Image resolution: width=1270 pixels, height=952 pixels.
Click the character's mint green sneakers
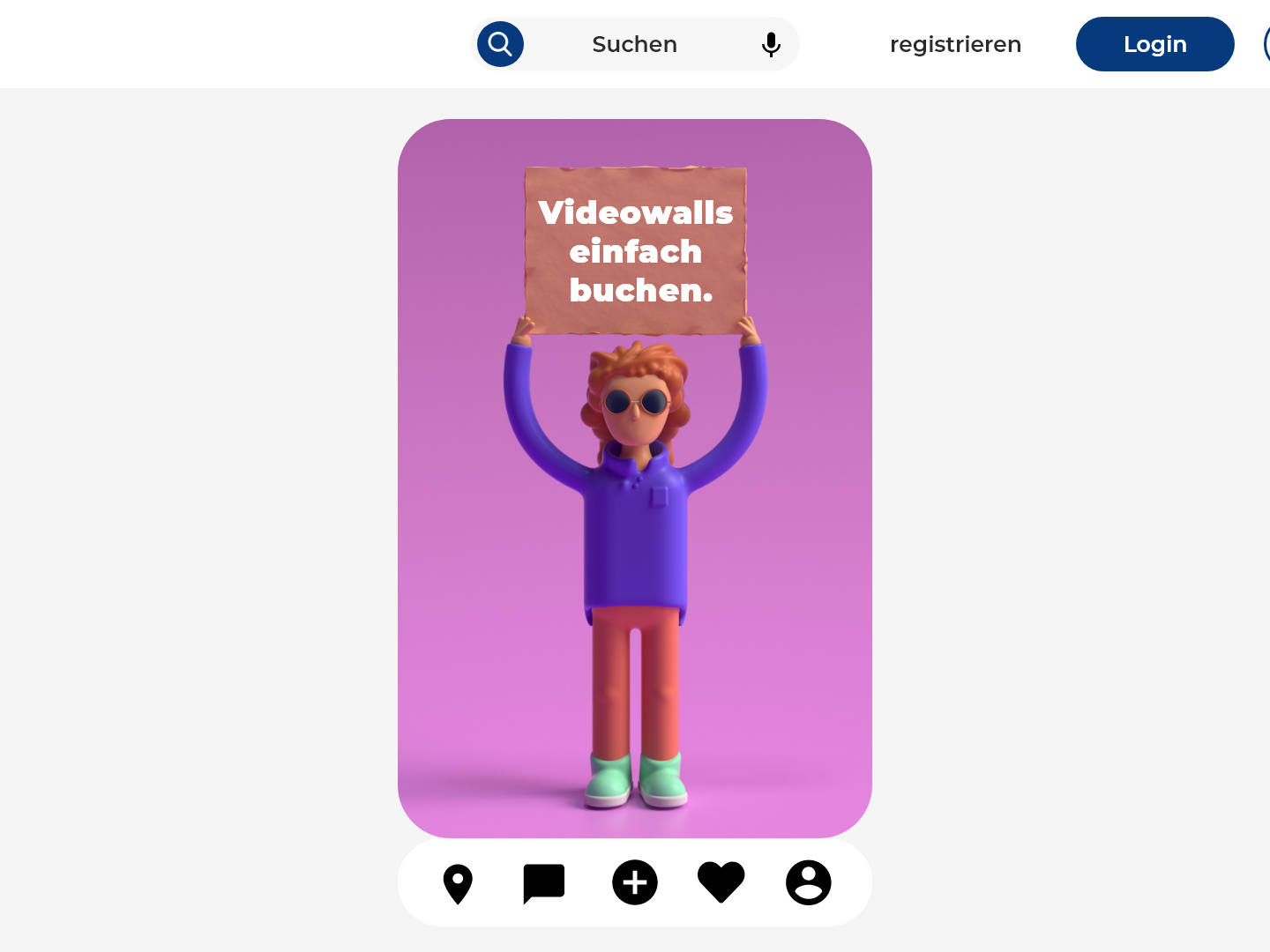pyautogui.click(x=636, y=780)
